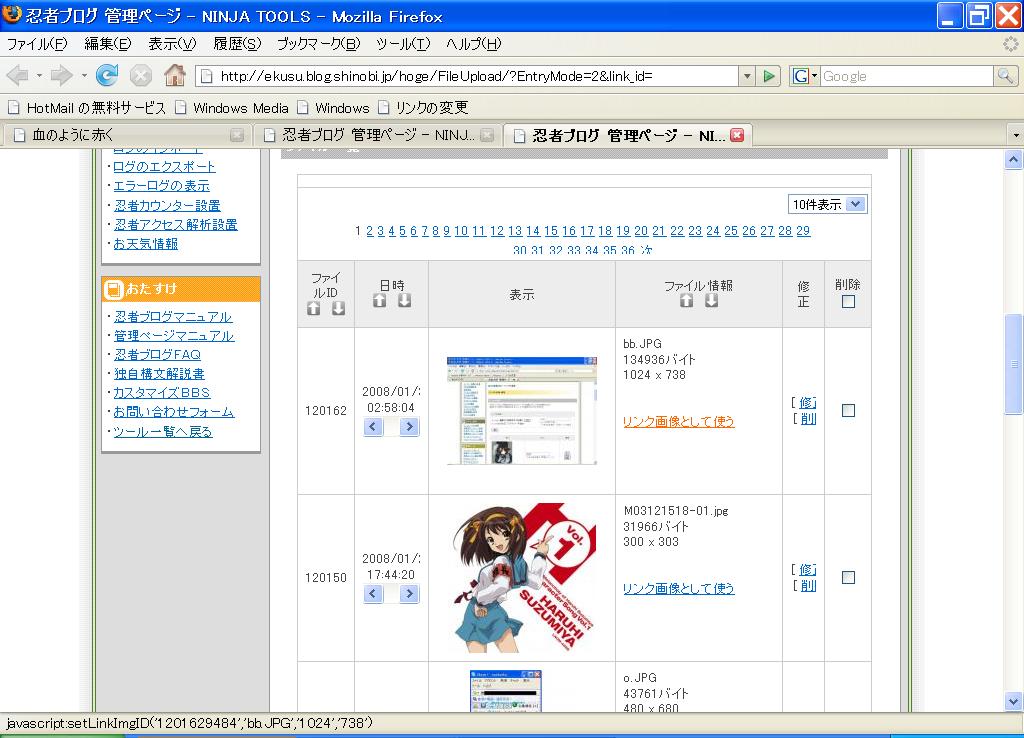Switch to the 血のように赤く tab

(127, 135)
